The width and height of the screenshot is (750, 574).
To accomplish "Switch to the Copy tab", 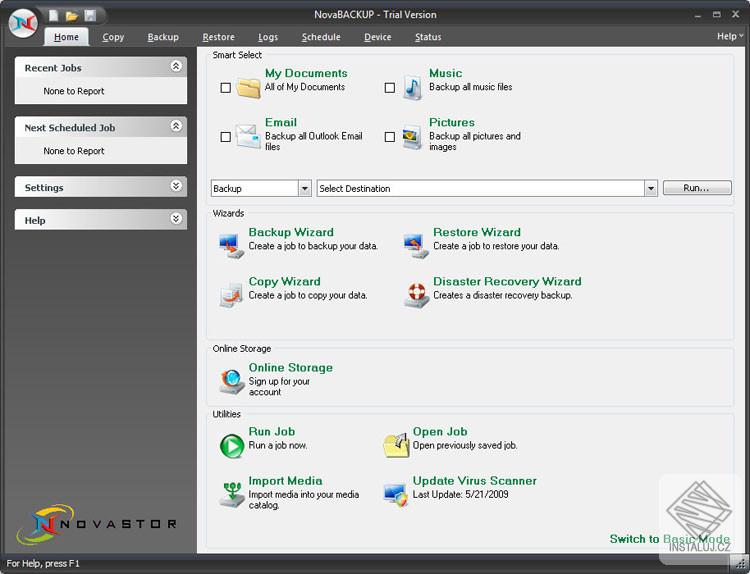I will [x=113, y=37].
